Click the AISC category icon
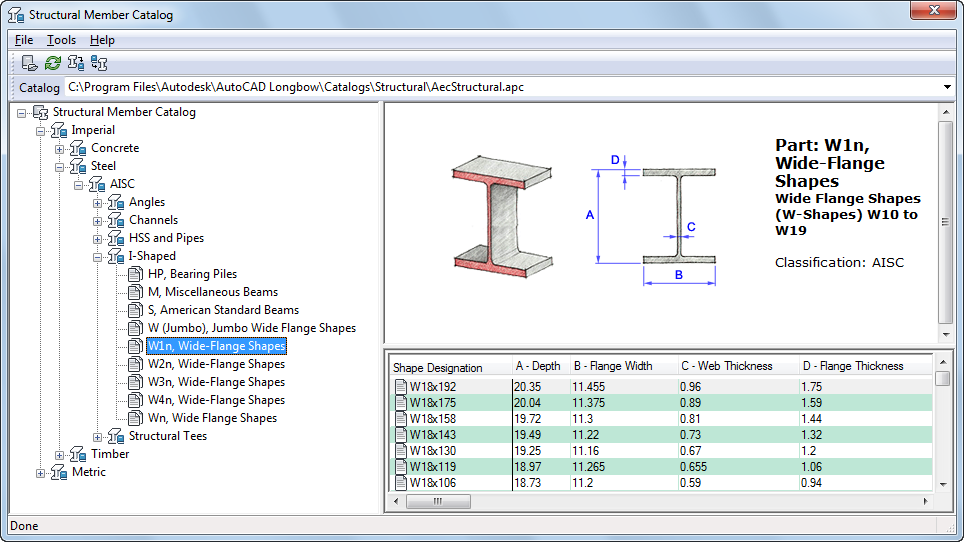The width and height of the screenshot is (964, 542). point(97,184)
